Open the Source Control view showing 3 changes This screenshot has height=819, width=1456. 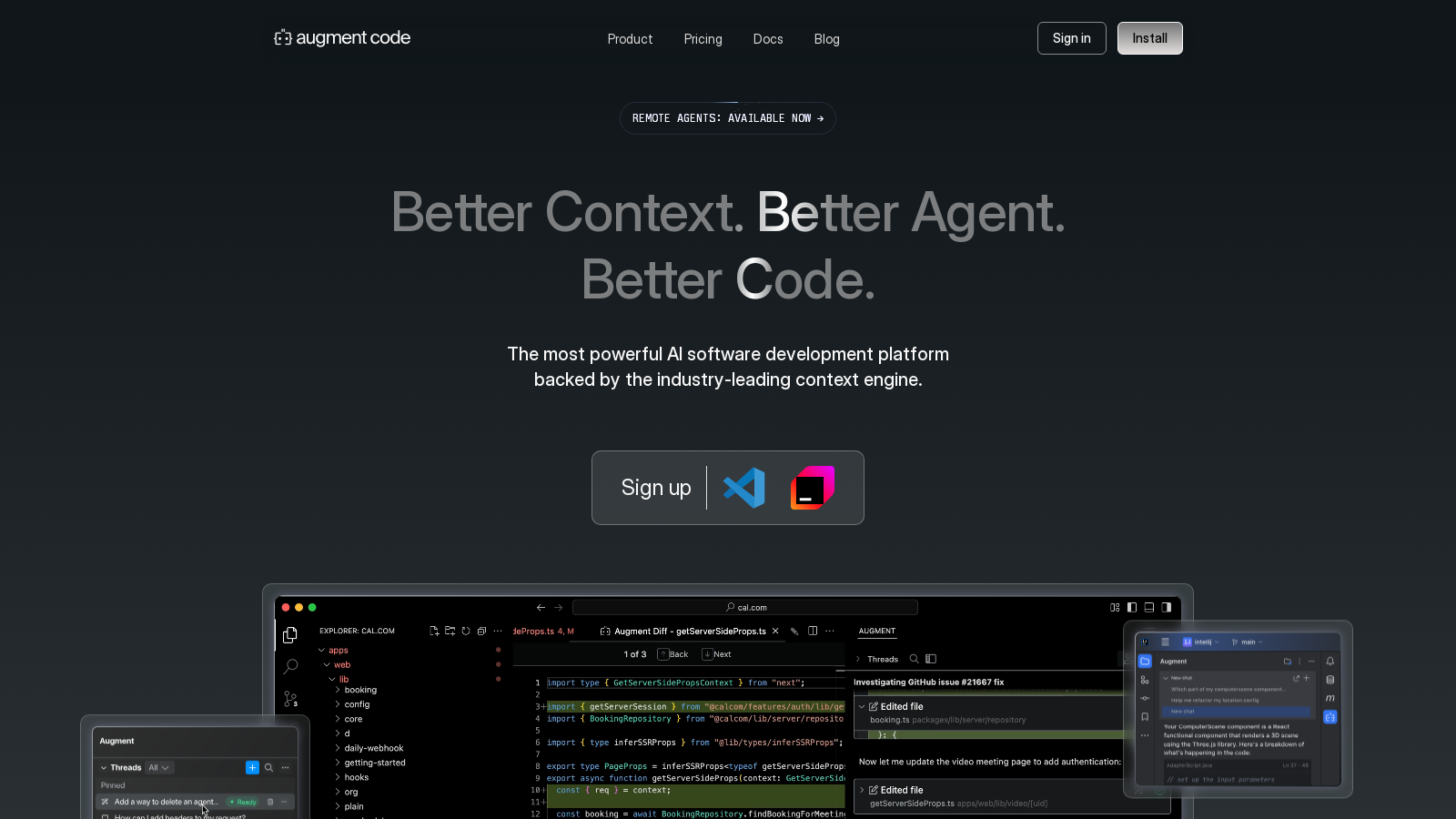coord(290,698)
